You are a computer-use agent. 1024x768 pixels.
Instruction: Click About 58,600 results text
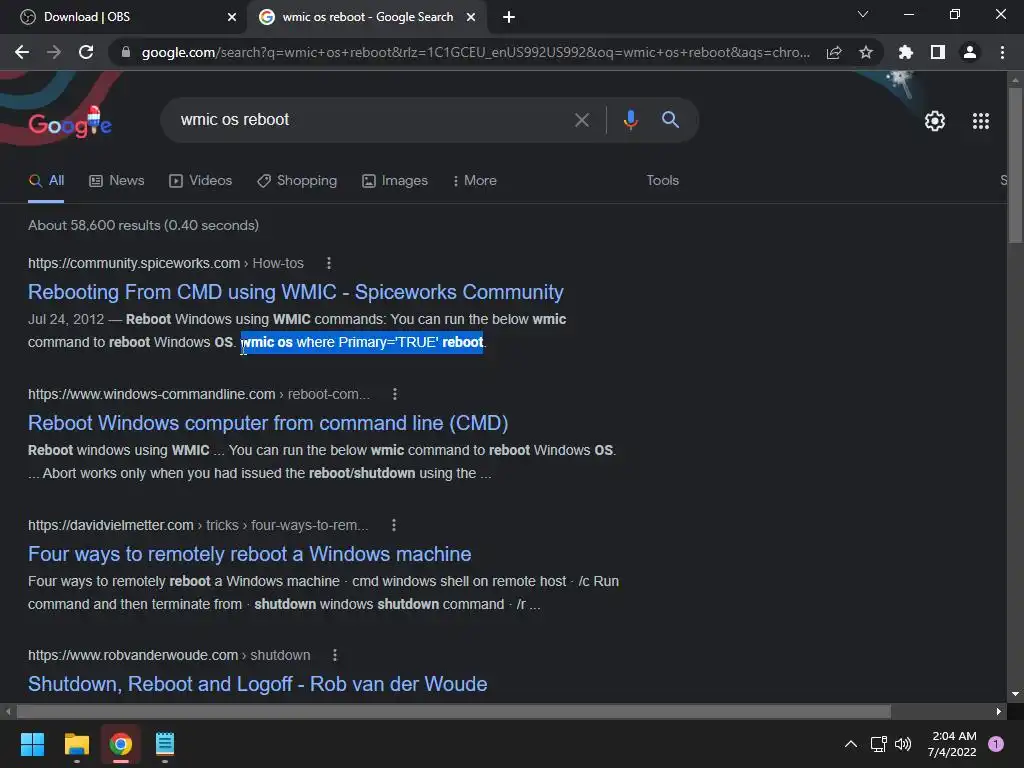143,225
